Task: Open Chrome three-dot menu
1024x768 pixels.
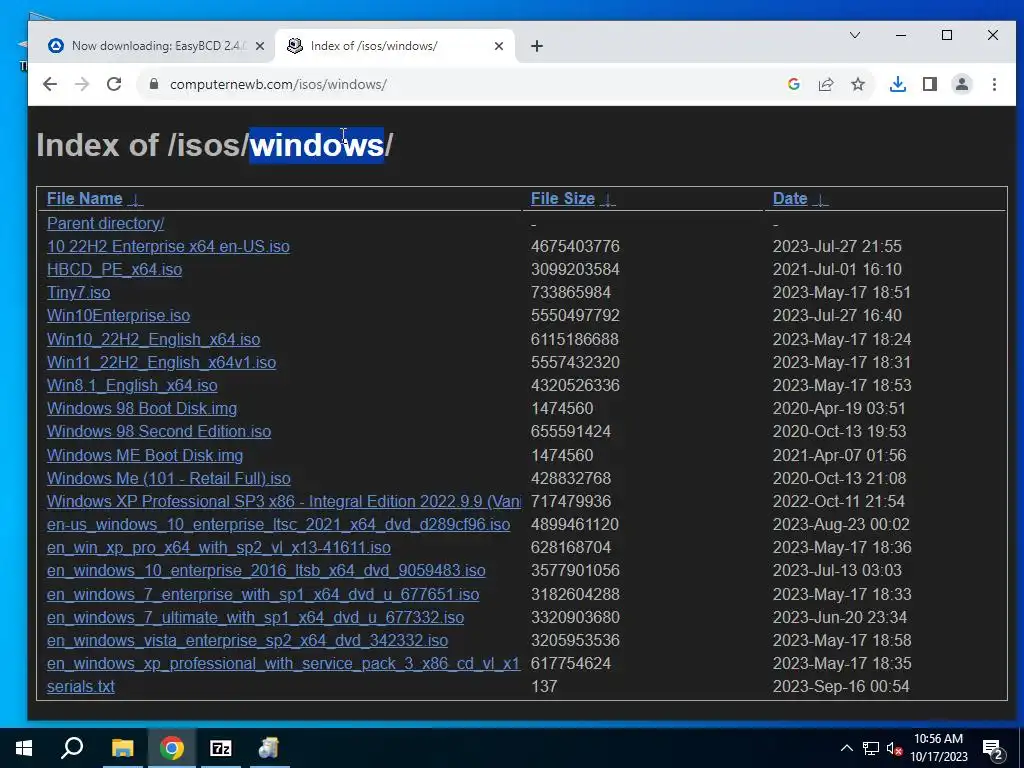Action: coord(994,84)
